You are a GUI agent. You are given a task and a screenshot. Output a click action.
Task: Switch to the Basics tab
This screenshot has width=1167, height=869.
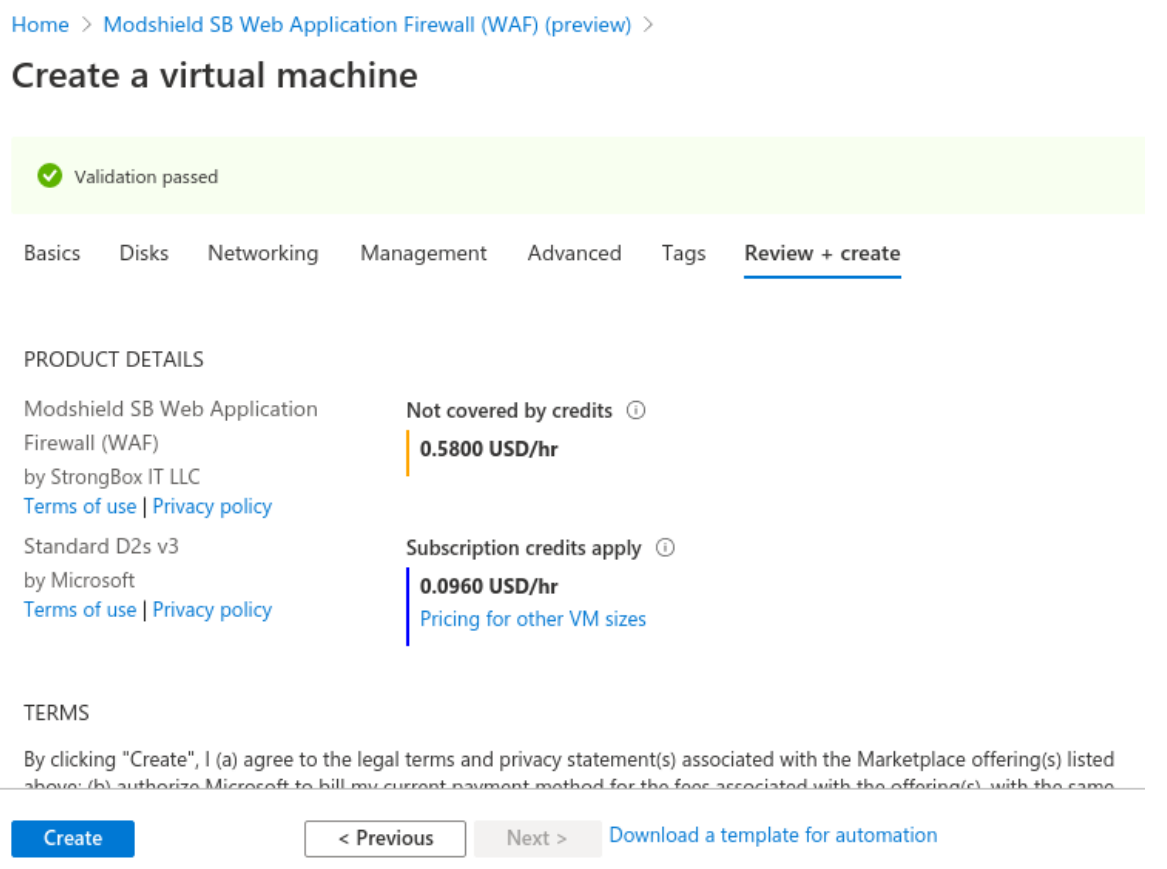coord(52,254)
